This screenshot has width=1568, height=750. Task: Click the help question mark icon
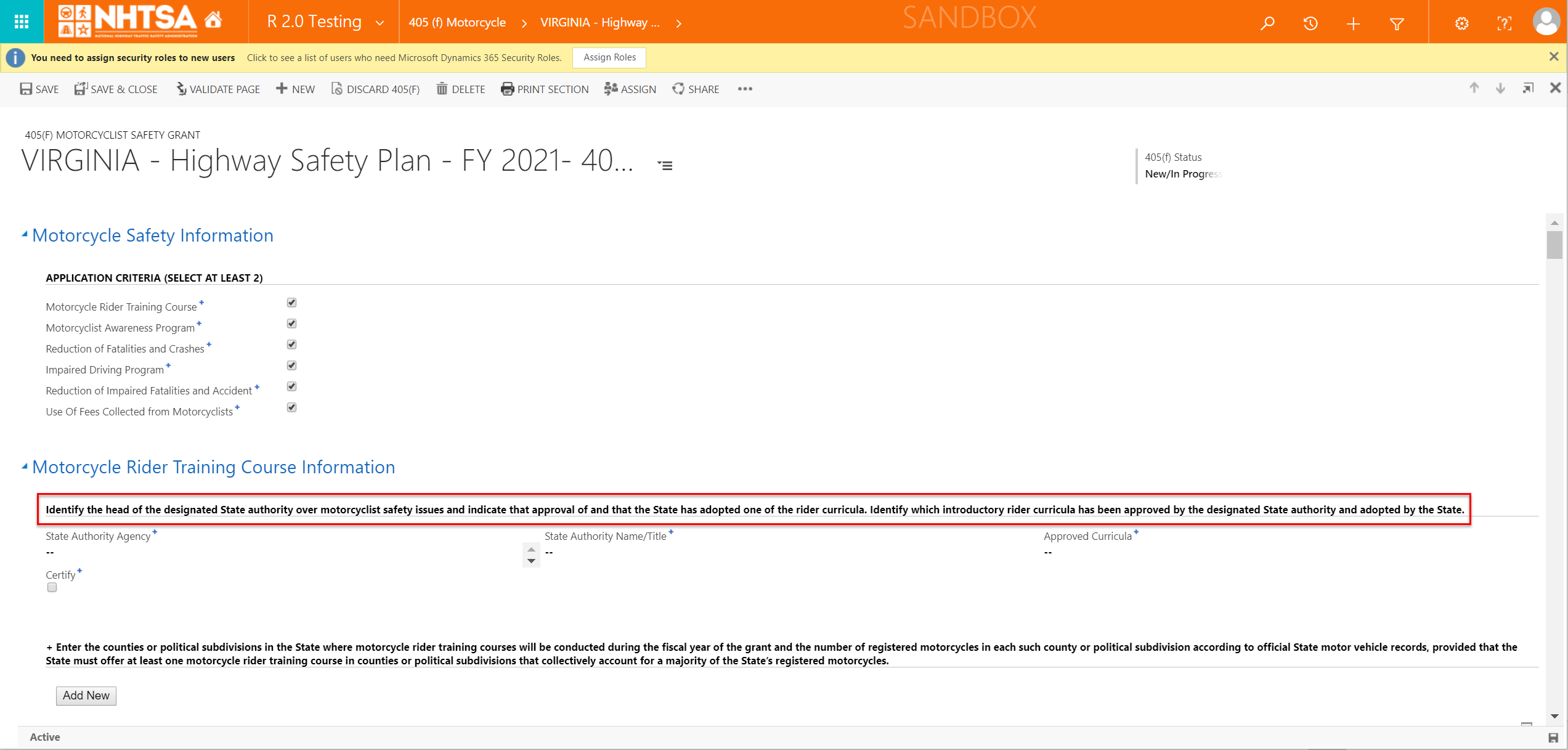[1504, 23]
